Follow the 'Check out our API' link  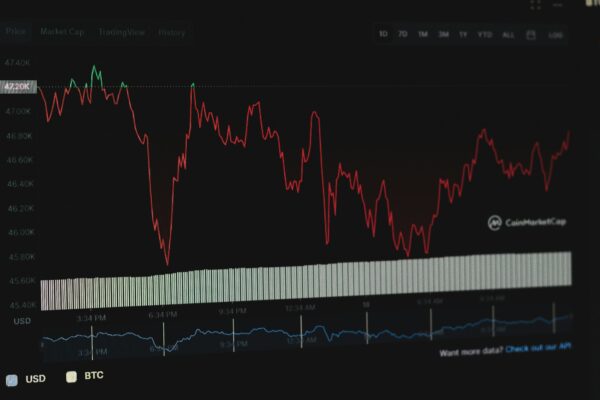538,348
